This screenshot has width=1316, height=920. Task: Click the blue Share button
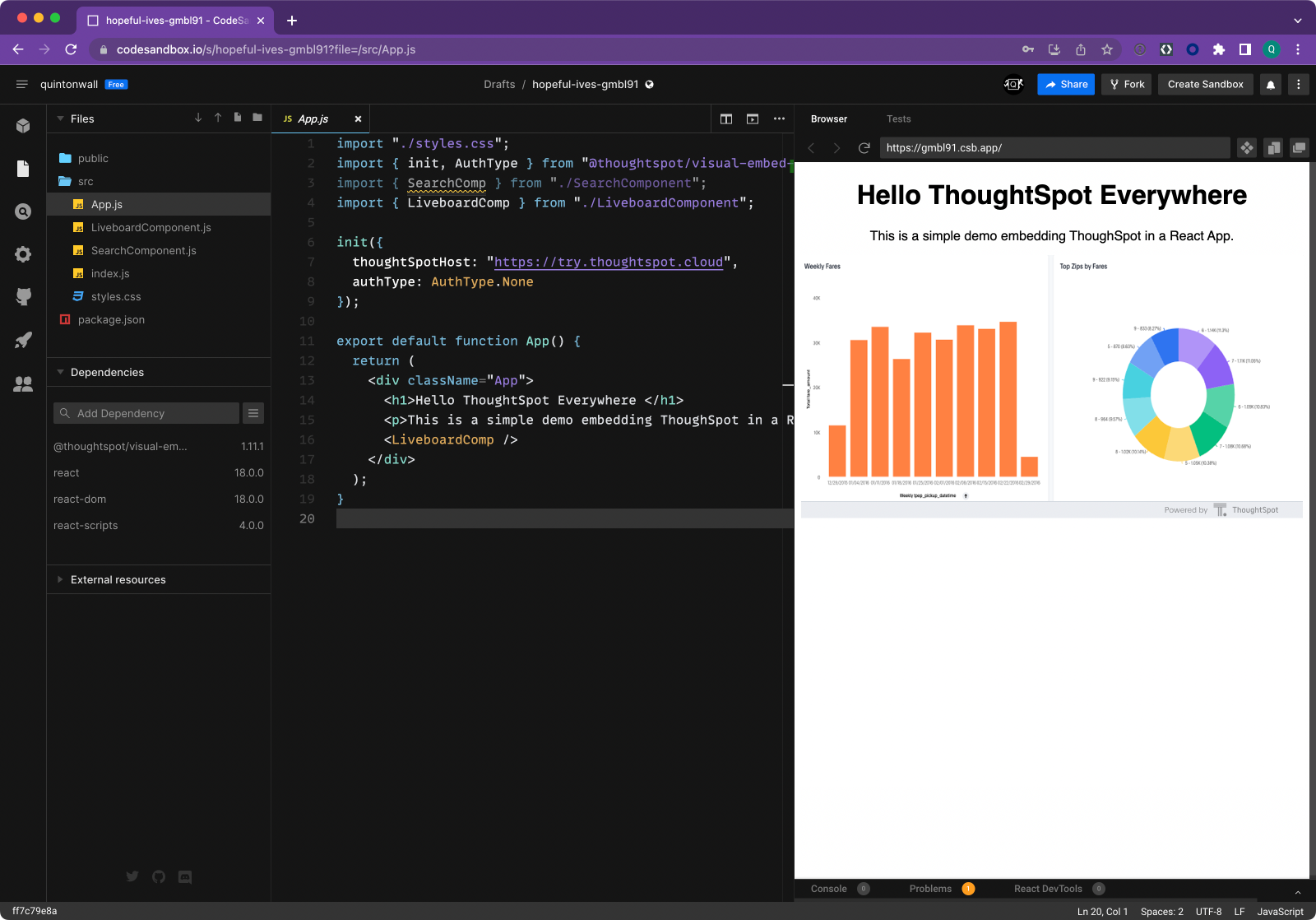pos(1066,85)
